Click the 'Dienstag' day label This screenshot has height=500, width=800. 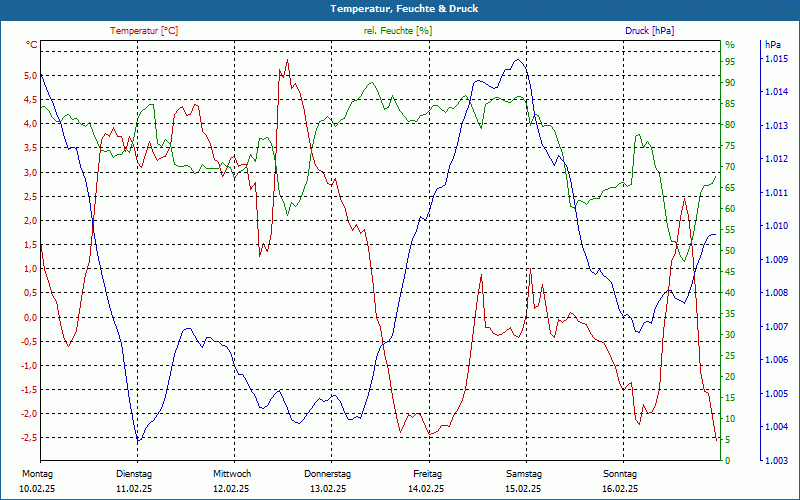134,474
